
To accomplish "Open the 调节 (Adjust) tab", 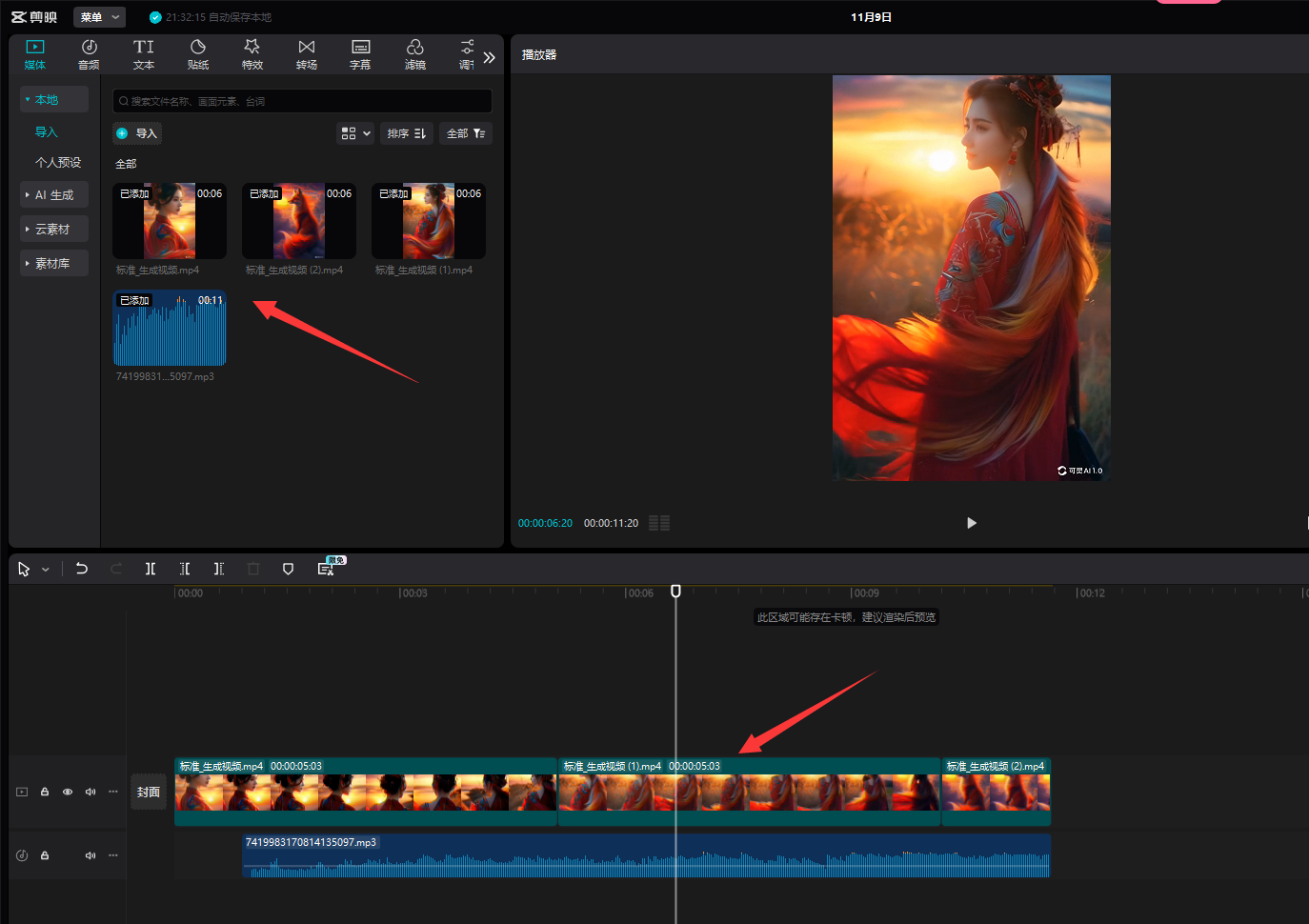I will pyautogui.click(x=467, y=54).
